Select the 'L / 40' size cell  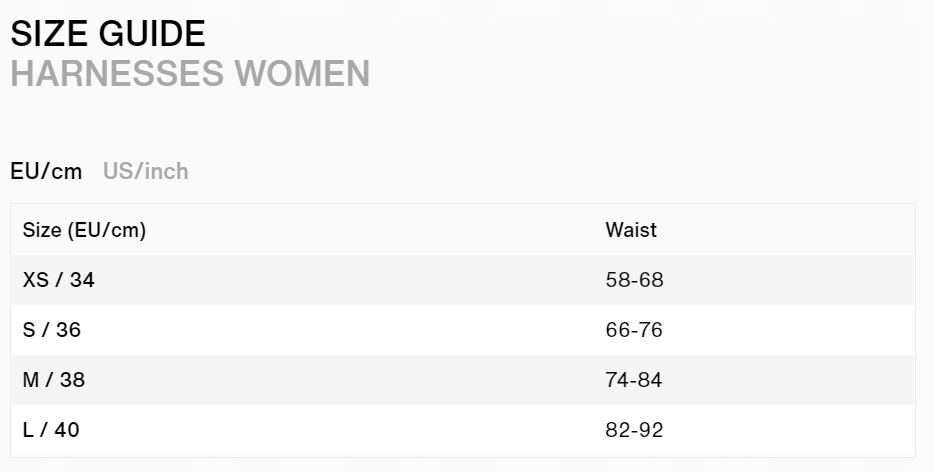pos(51,430)
